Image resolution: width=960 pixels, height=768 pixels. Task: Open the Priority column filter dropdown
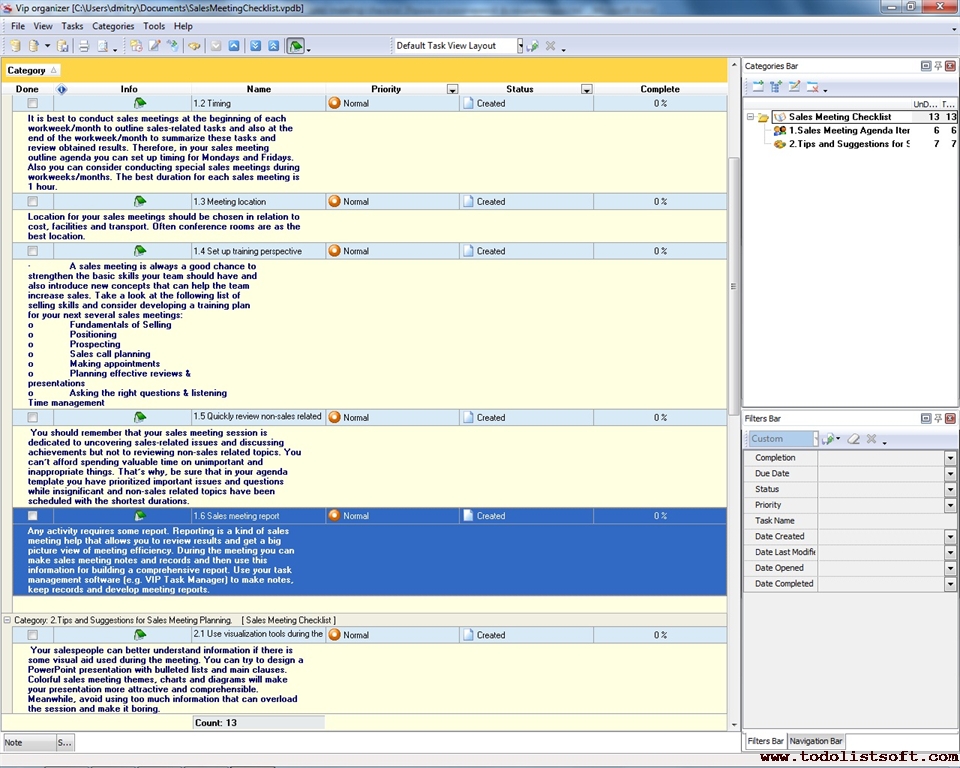452,89
